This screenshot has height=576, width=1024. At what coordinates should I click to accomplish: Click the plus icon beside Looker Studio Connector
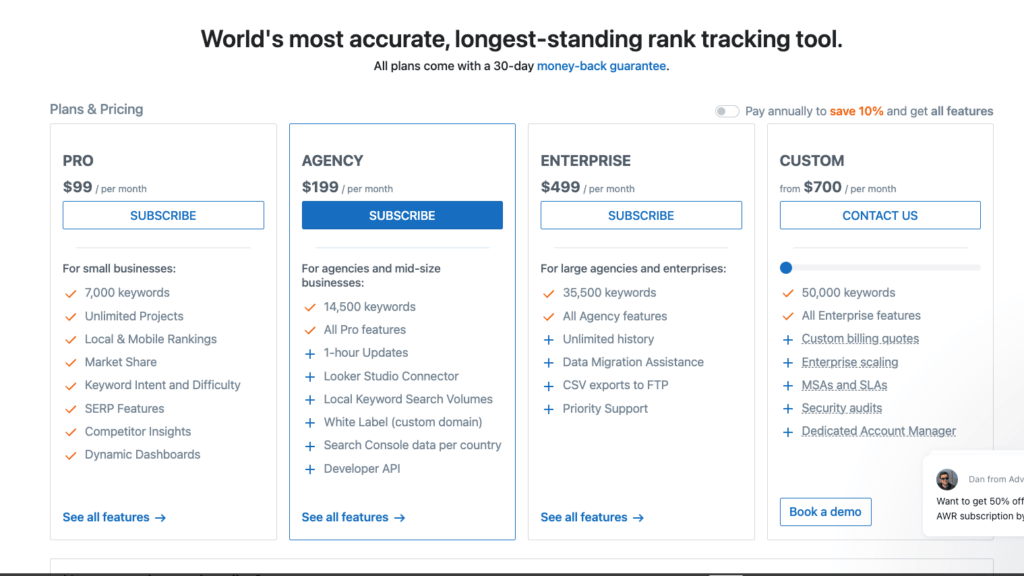pyautogui.click(x=310, y=377)
